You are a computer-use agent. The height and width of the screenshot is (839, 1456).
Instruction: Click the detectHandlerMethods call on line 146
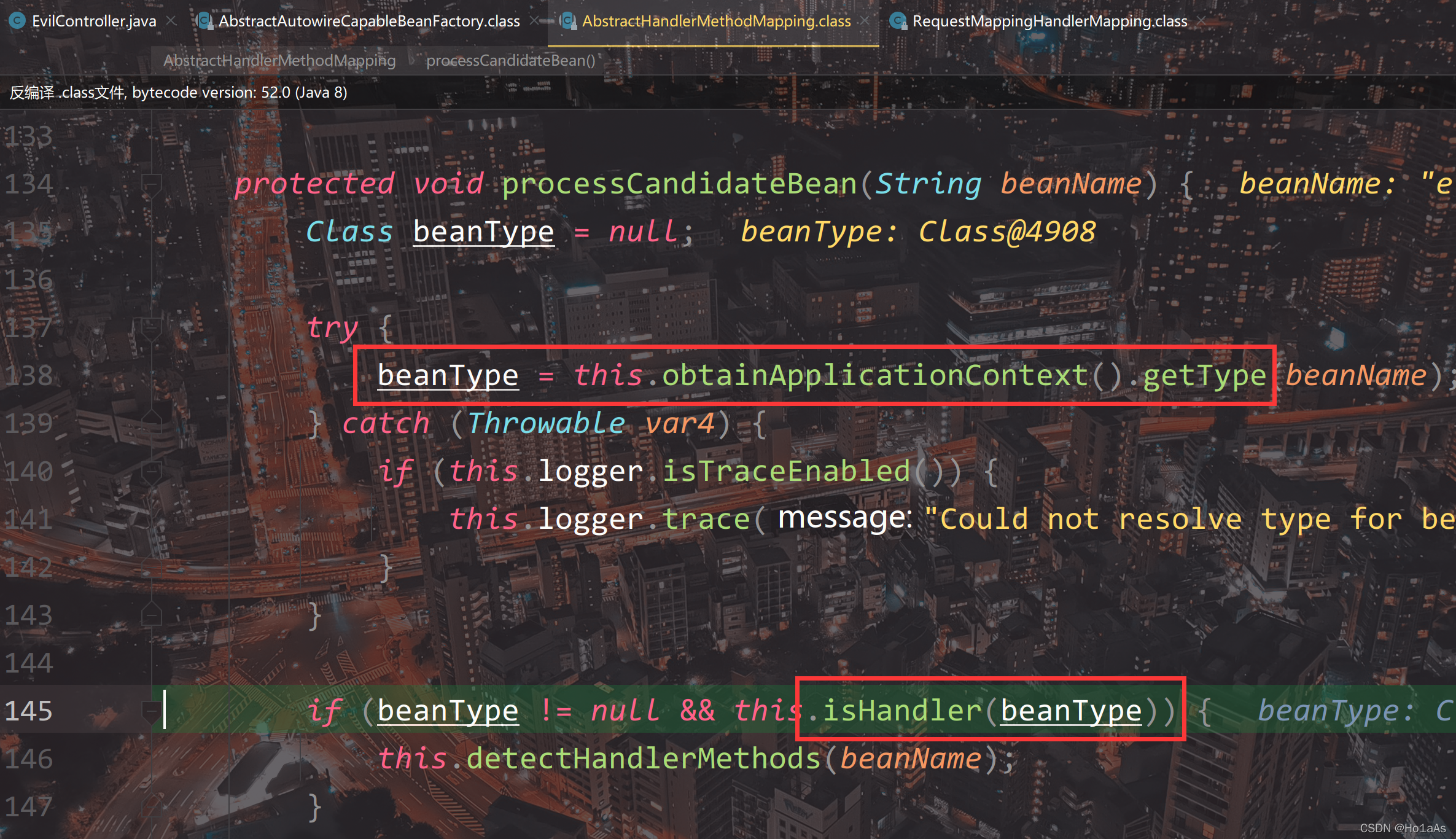click(643, 759)
